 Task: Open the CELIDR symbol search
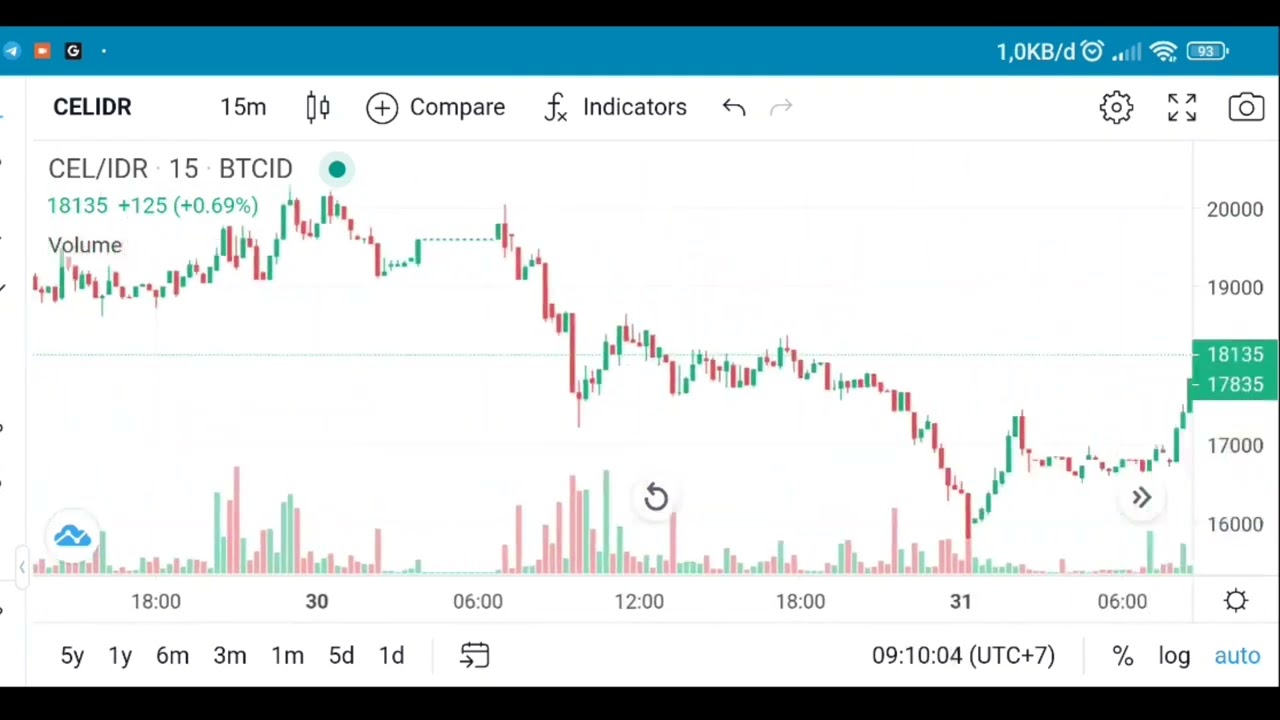tap(92, 107)
